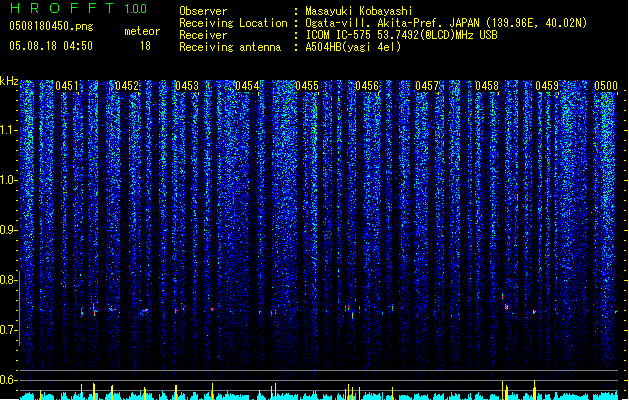Click the 0451 time marker

pyautogui.click(x=67, y=86)
